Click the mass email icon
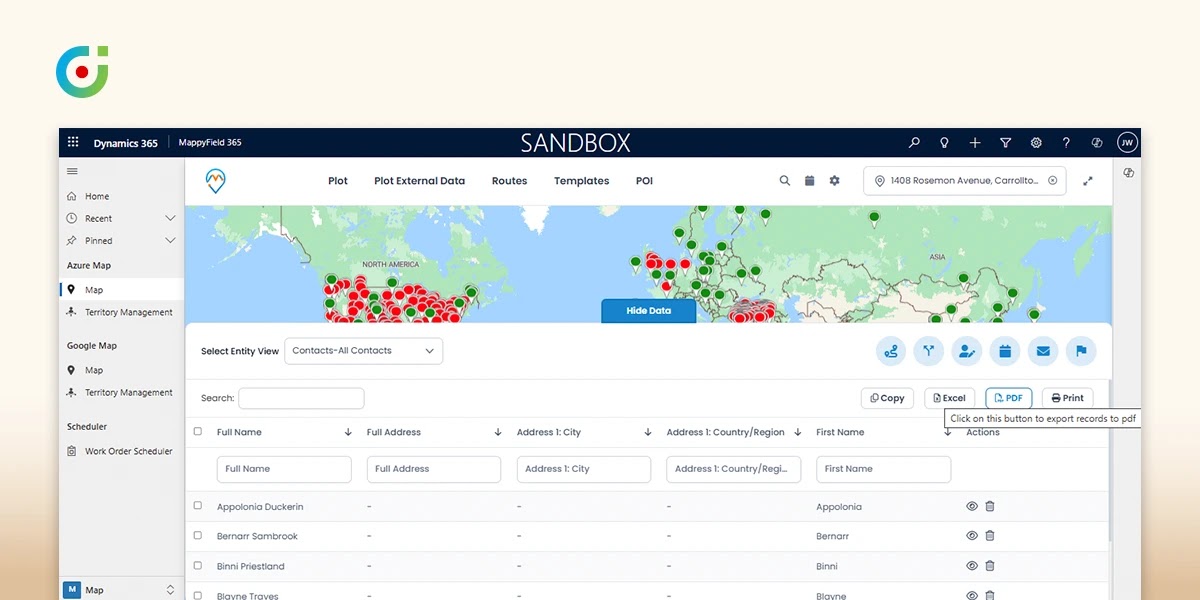The image size is (1200, 600). [x=1043, y=351]
